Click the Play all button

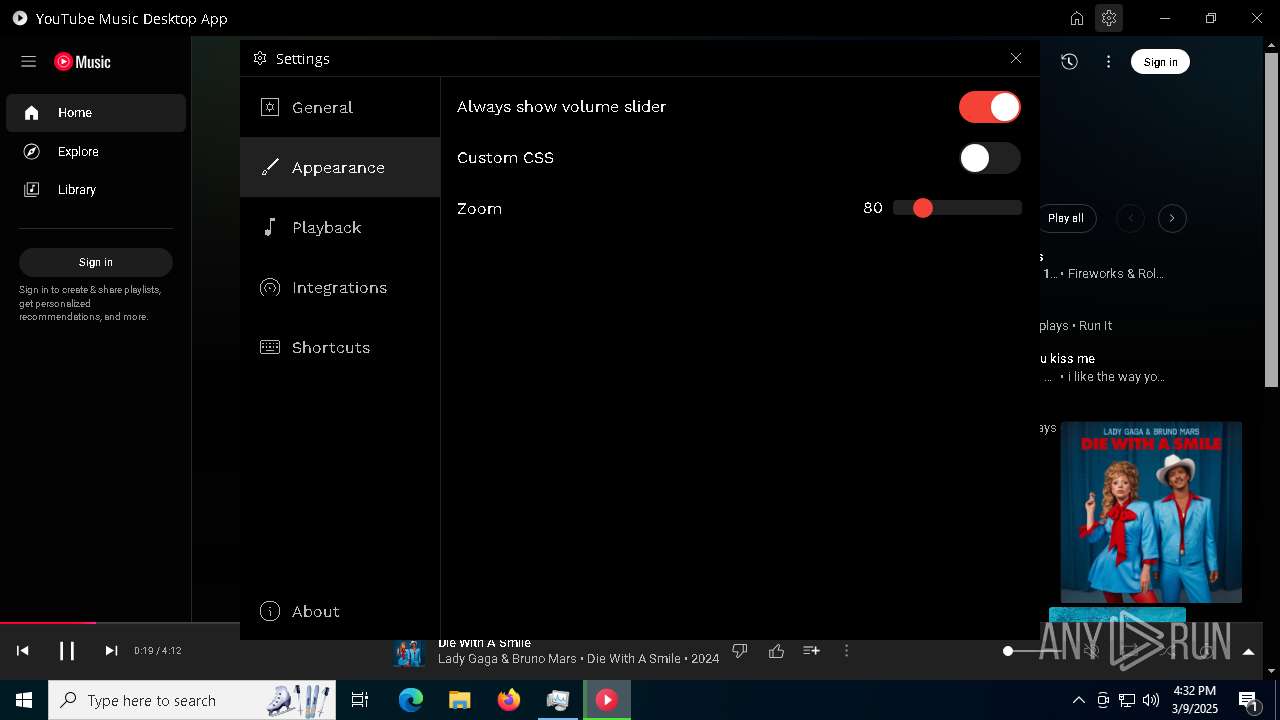point(1065,218)
